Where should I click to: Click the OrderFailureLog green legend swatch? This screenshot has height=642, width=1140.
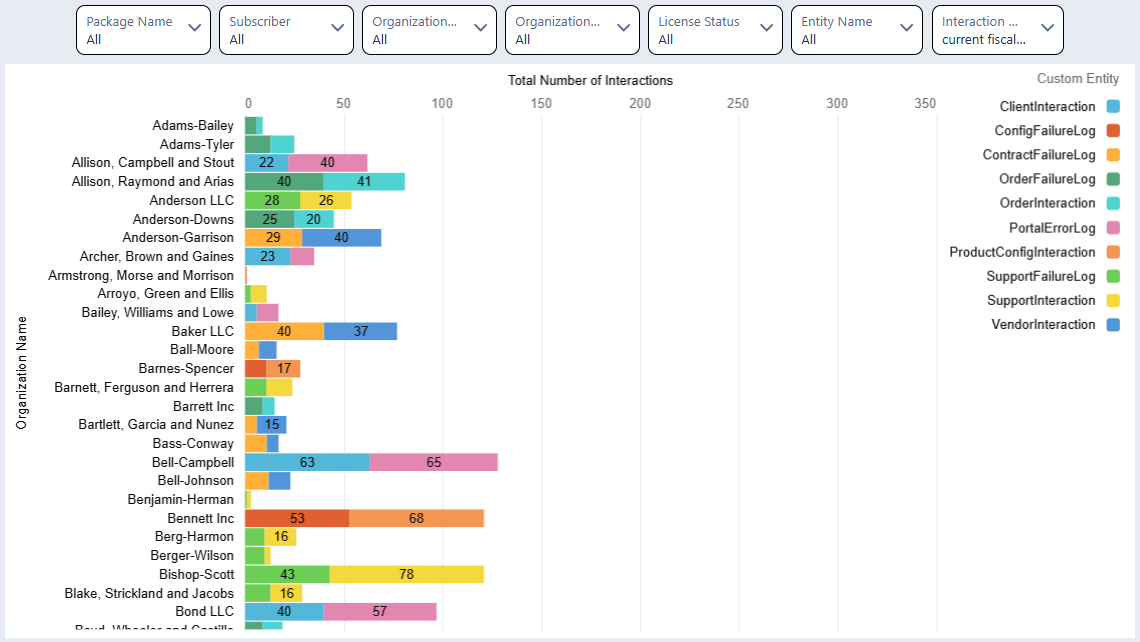point(1113,179)
